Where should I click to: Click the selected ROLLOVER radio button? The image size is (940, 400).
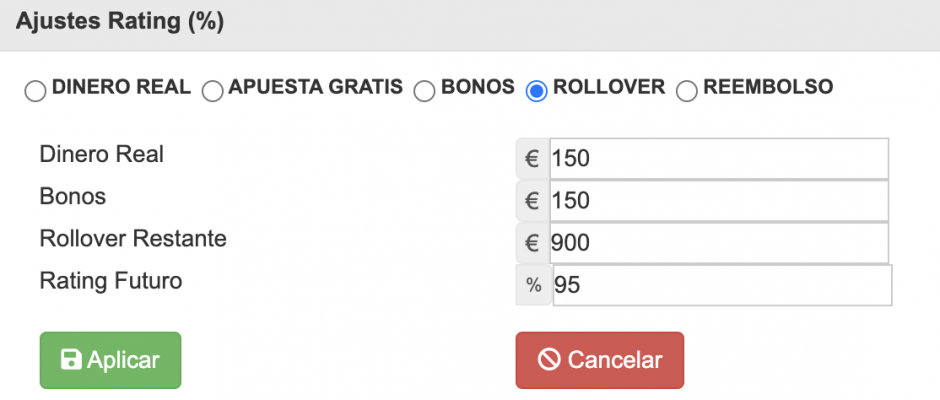(537, 91)
